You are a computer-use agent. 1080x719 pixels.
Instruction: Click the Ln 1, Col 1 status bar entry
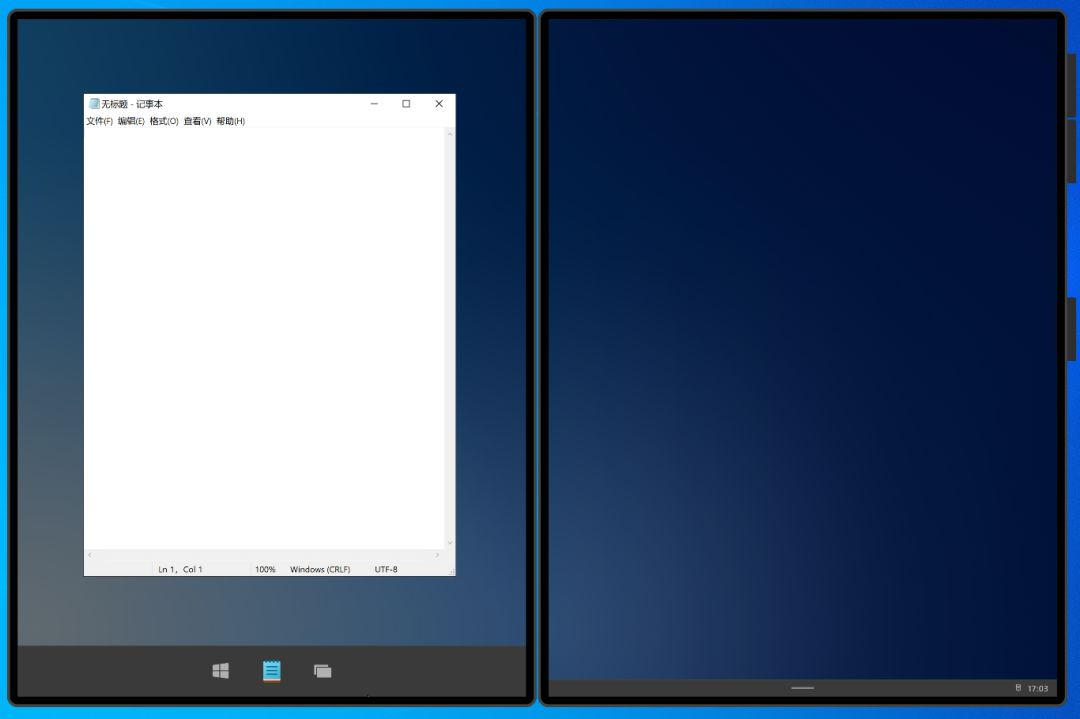pyautogui.click(x=180, y=570)
